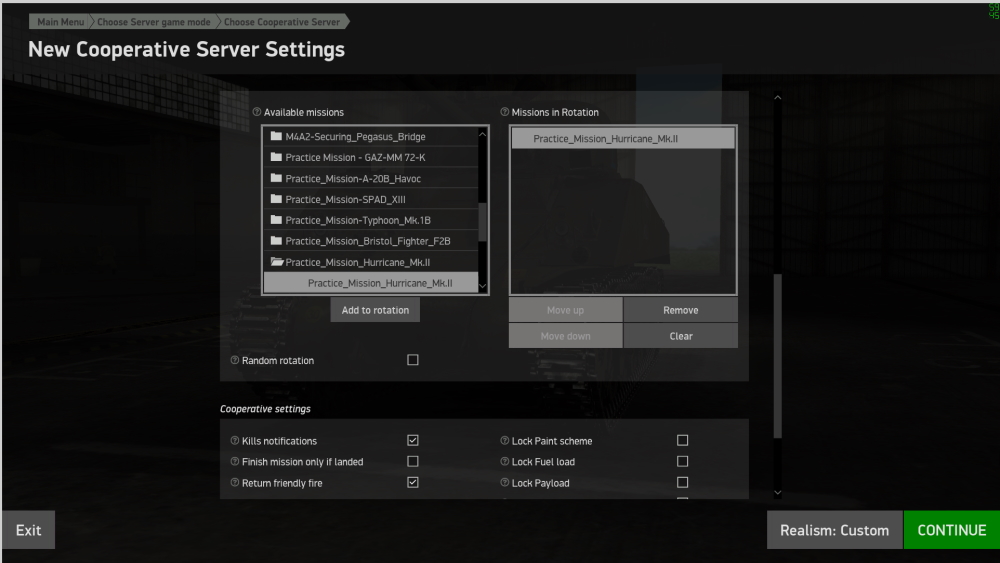Click the help icon beside Lock Paint scheme
The width and height of the screenshot is (1000, 563).
tap(505, 441)
